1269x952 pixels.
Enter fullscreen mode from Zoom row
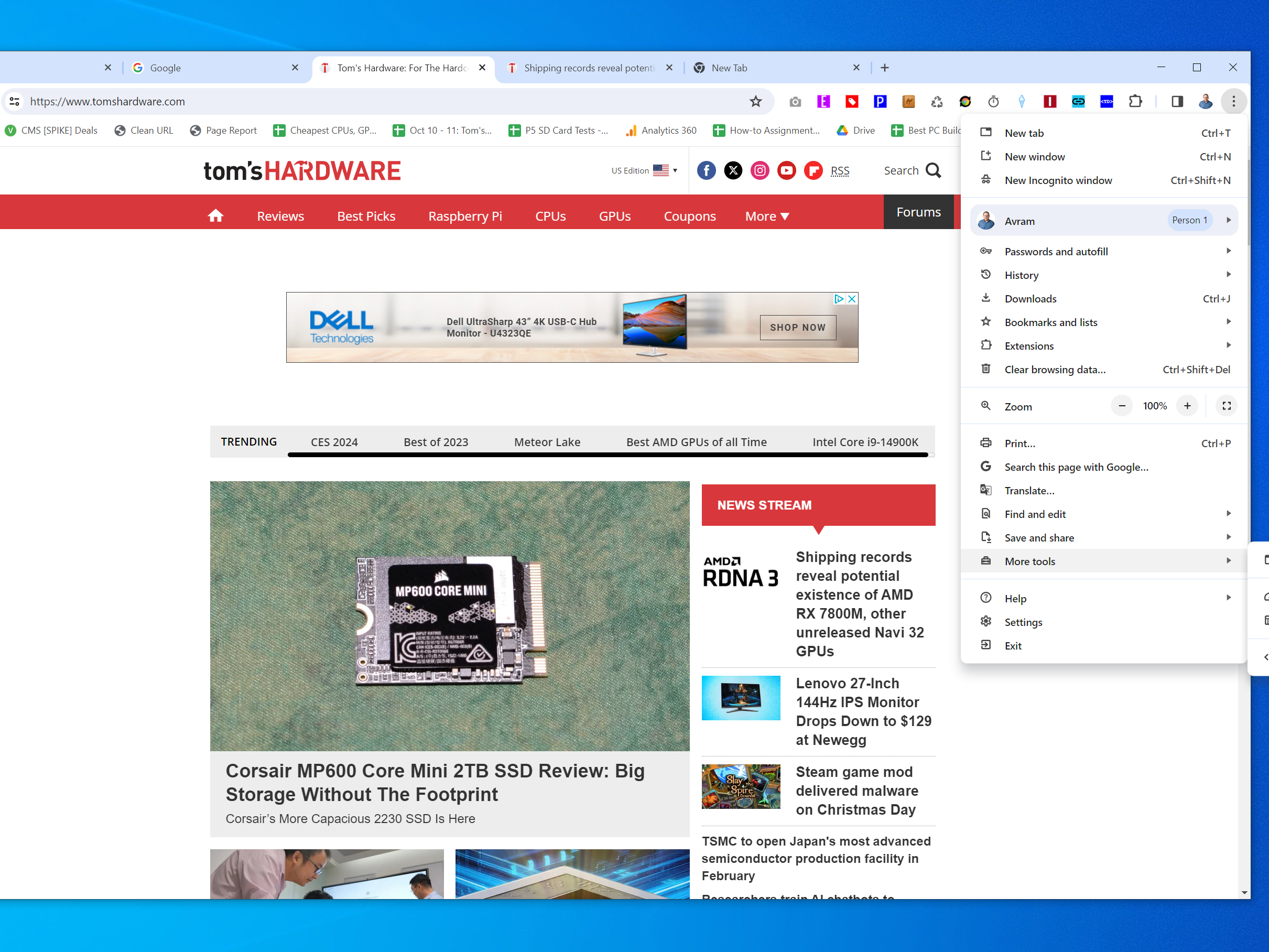point(1227,406)
